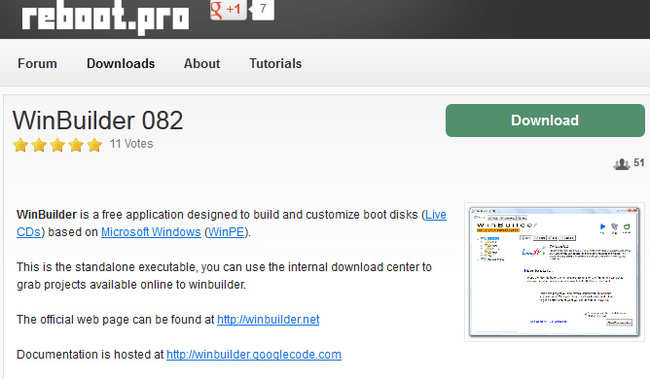Image resolution: width=650 pixels, height=379 pixels.
Task: Rate with the fifth star
Action: [95, 145]
